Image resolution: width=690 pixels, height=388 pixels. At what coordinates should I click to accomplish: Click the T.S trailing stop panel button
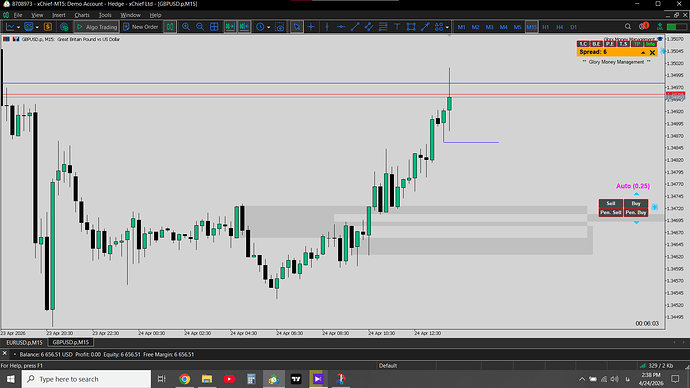pos(623,44)
